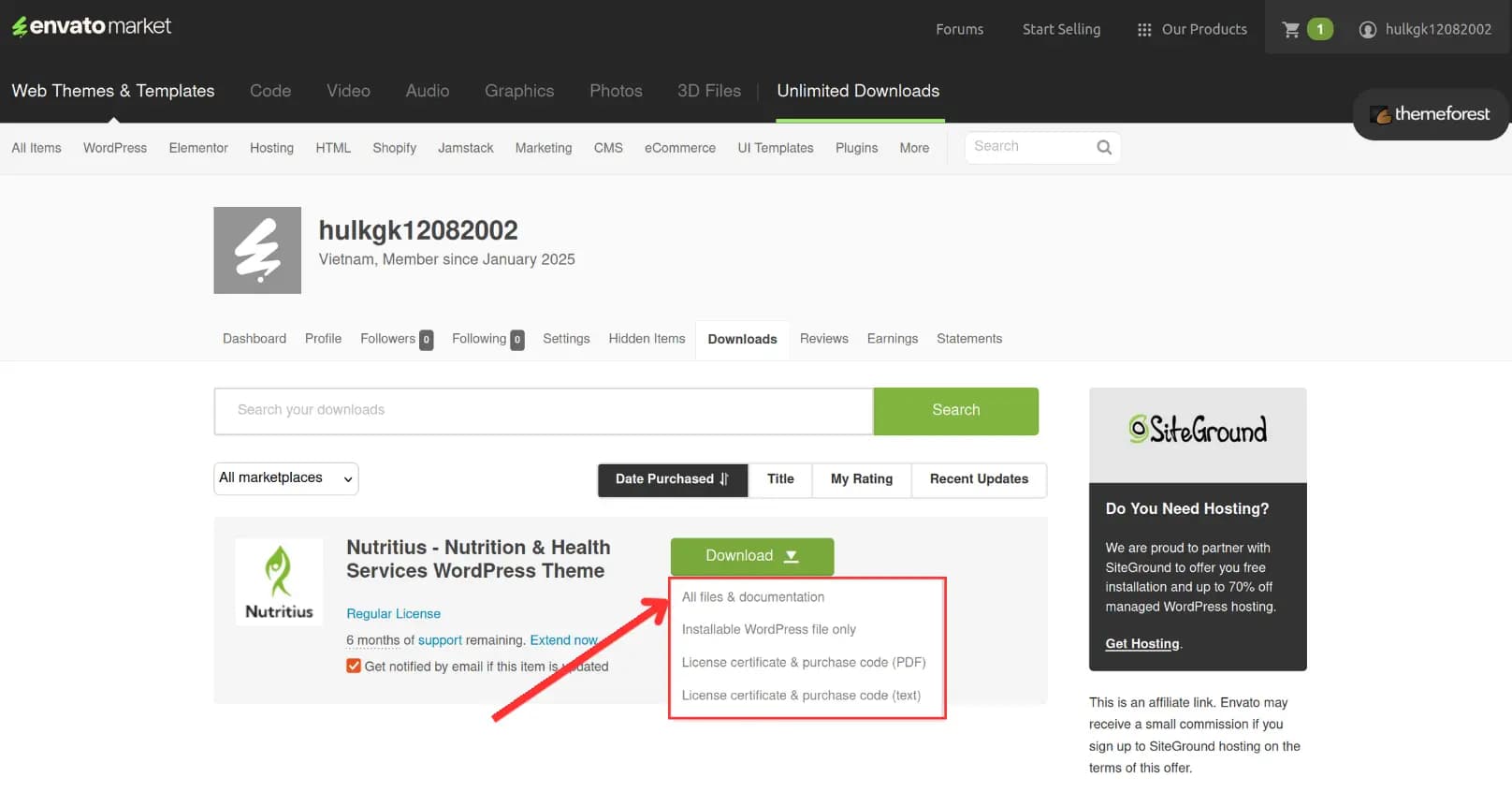This screenshot has height=792, width=1512.
Task: Open the Video marketplace category
Action: [x=348, y=91]
